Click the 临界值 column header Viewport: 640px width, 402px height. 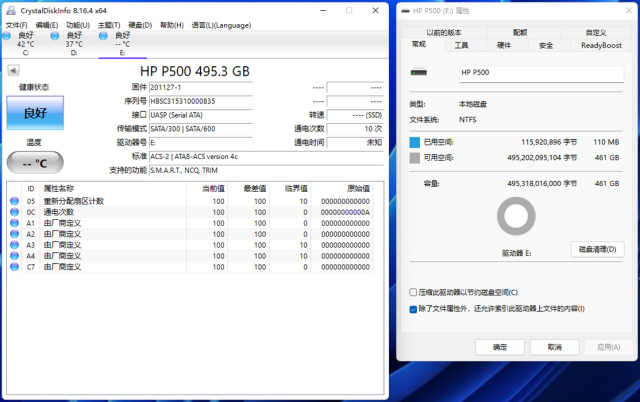pos(296,189)
